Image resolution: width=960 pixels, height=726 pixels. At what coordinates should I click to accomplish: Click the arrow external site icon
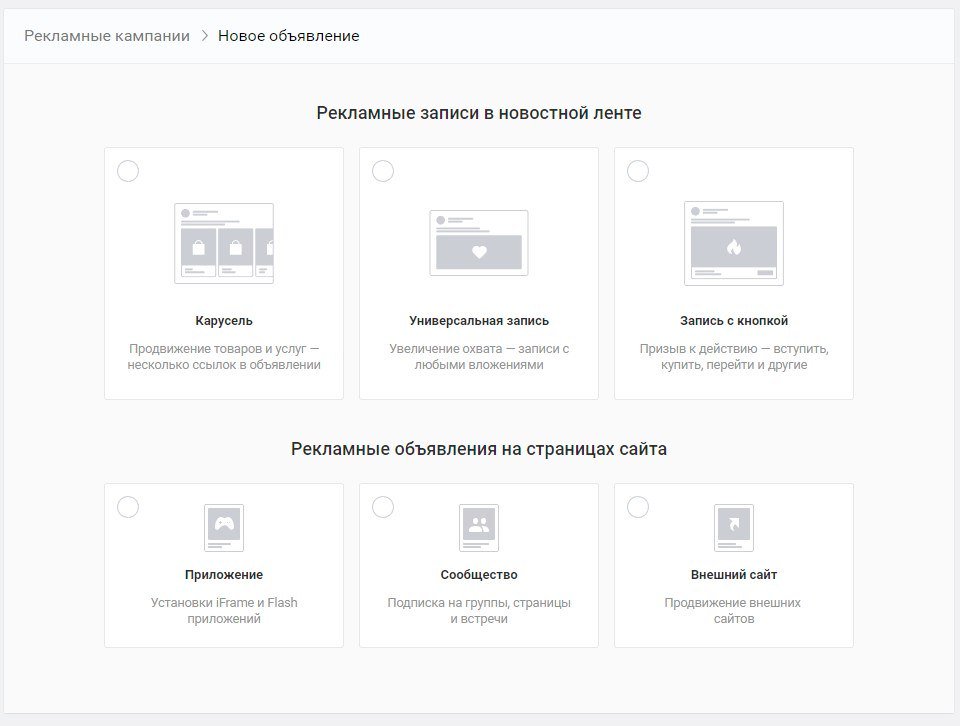(x=733, y=528)
